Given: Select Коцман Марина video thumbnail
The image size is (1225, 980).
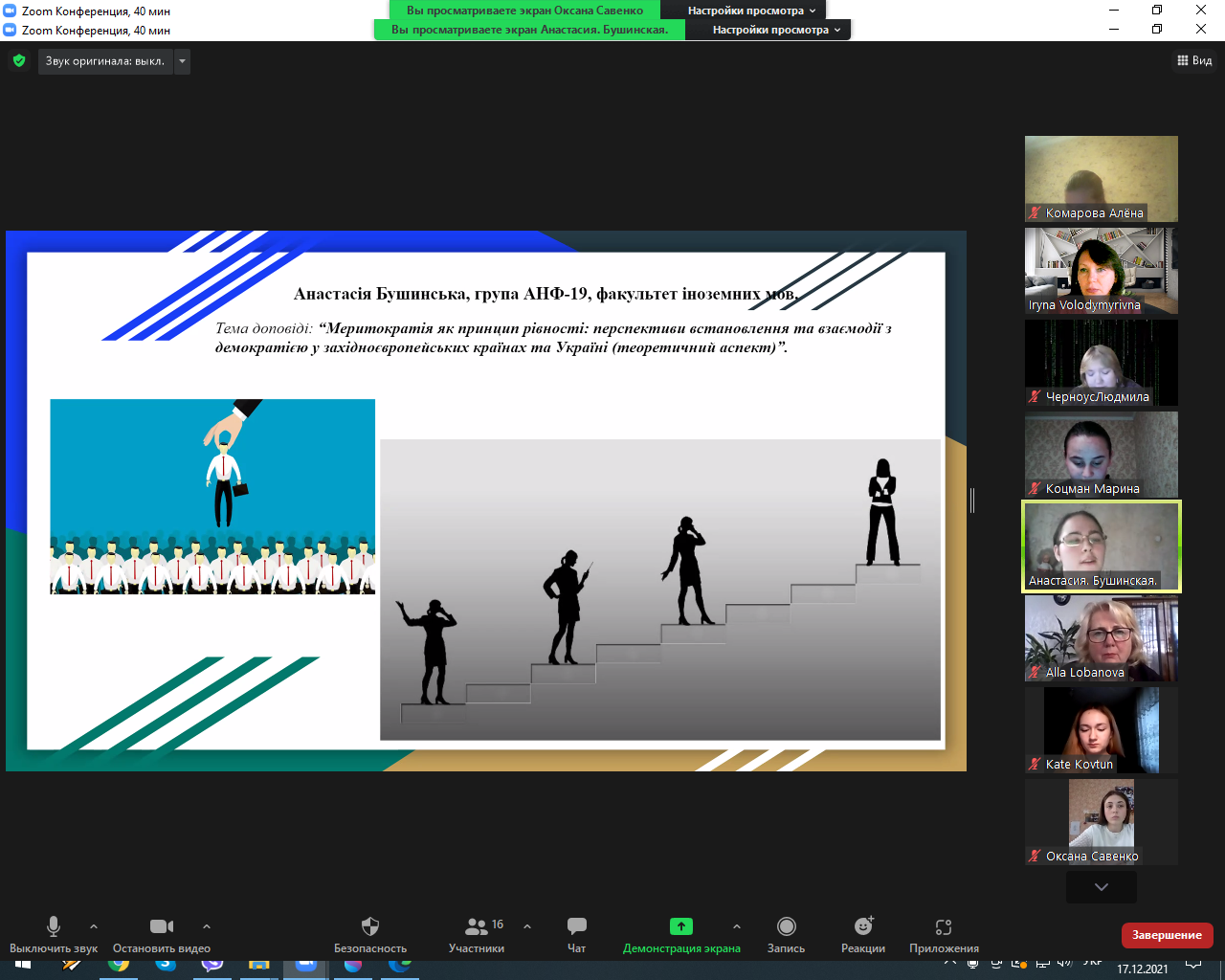Looking at the screenshot, I should [x=1102, y=455].
